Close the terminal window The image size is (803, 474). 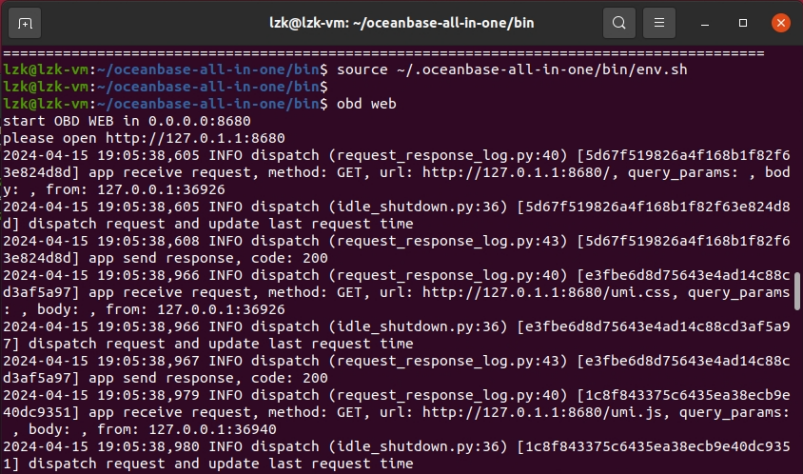pos(780,23)
